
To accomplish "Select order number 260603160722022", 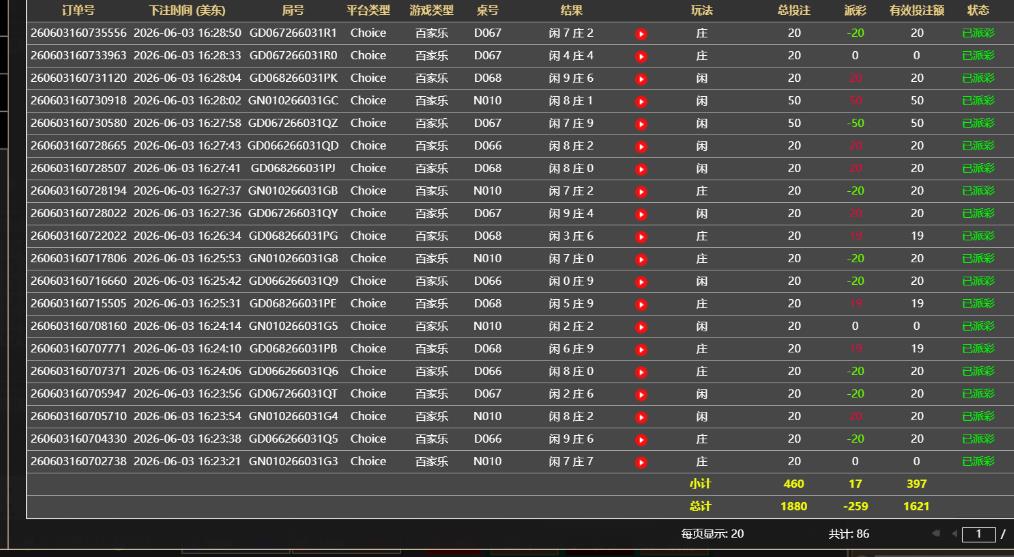I will point(78,236).
